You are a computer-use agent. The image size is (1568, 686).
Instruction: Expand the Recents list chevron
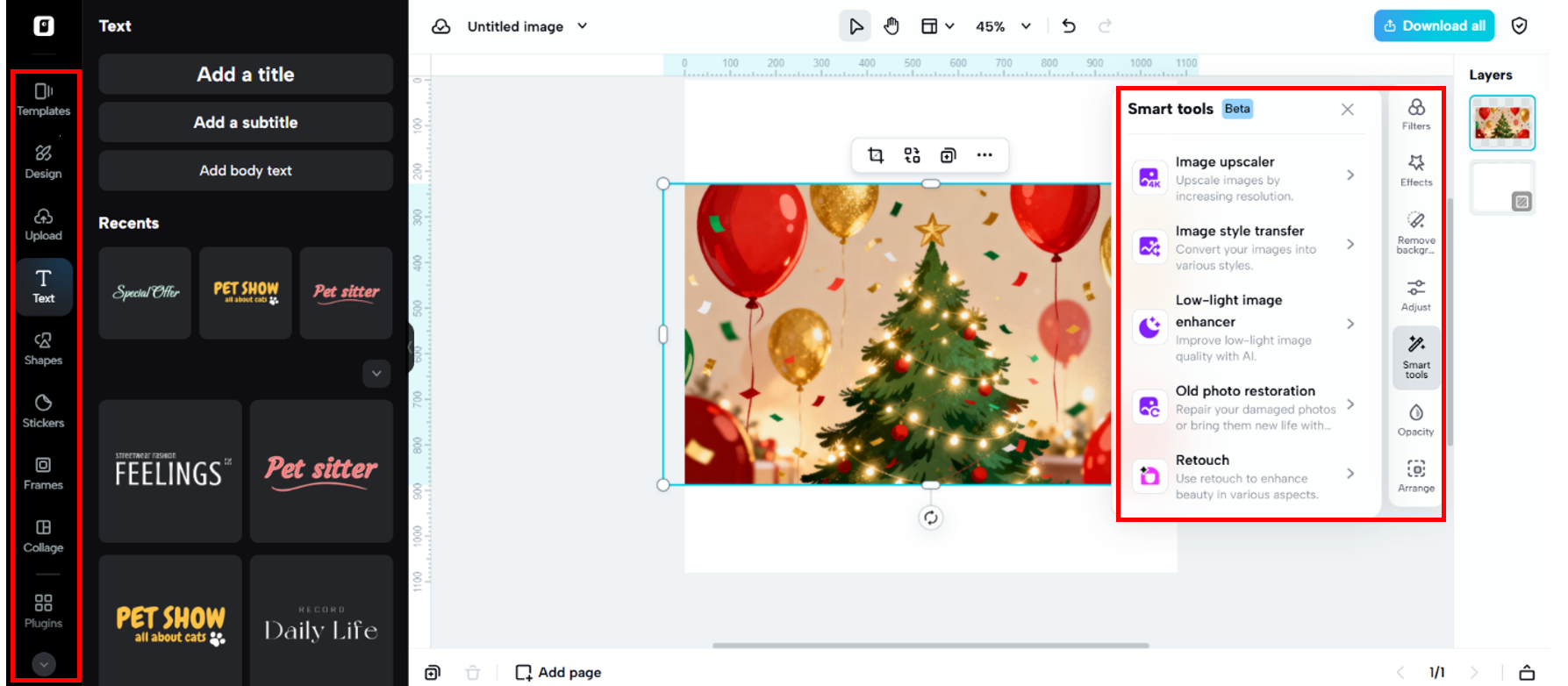click(x=376, y=374)
